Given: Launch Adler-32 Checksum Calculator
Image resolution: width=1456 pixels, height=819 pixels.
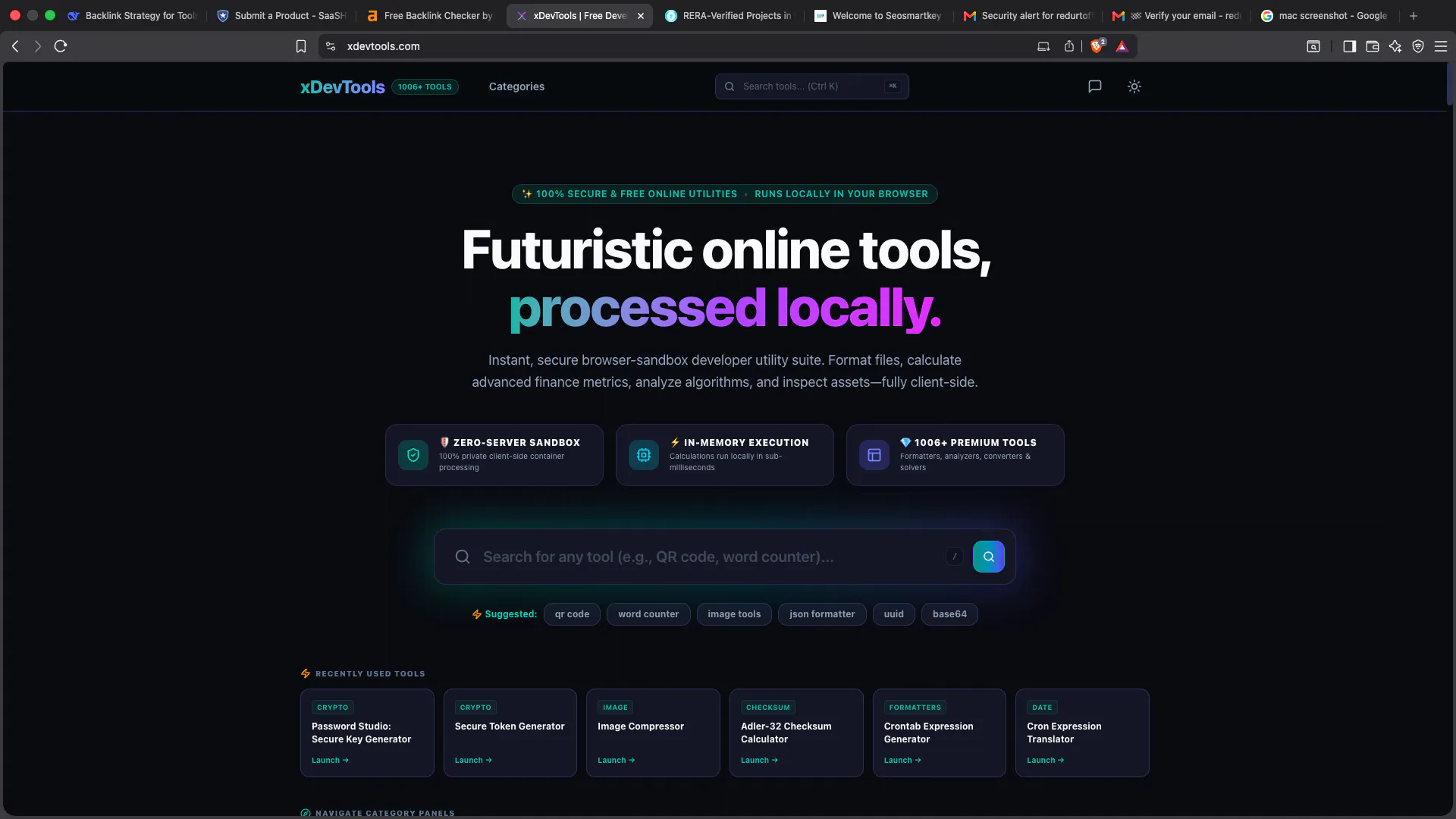Looking at the screenshot, I should (x=759, y=760).
